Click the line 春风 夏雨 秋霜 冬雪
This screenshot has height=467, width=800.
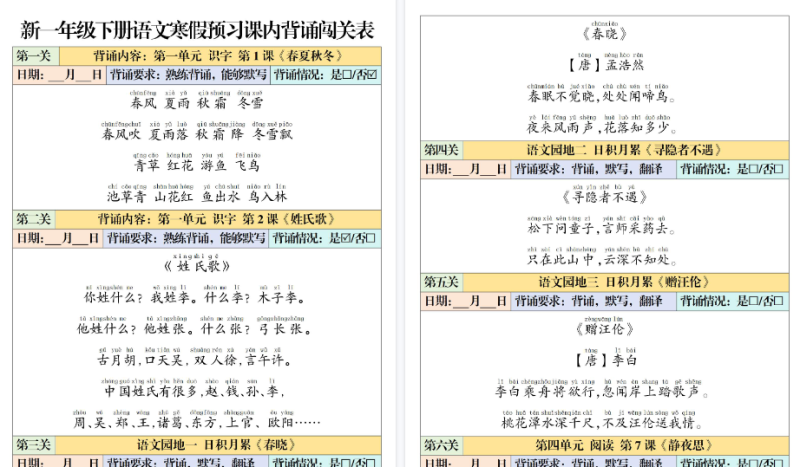(x=197, y=103)
